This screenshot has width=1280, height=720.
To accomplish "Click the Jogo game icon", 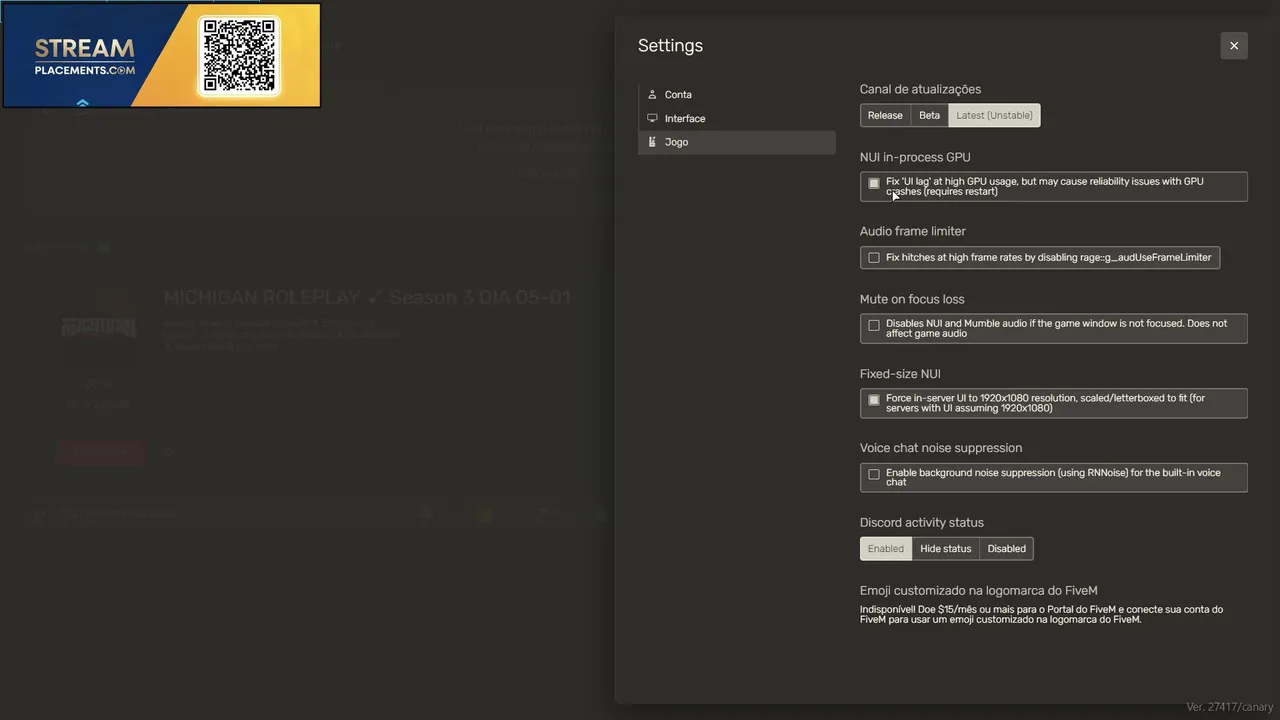I will pos(652,142).
